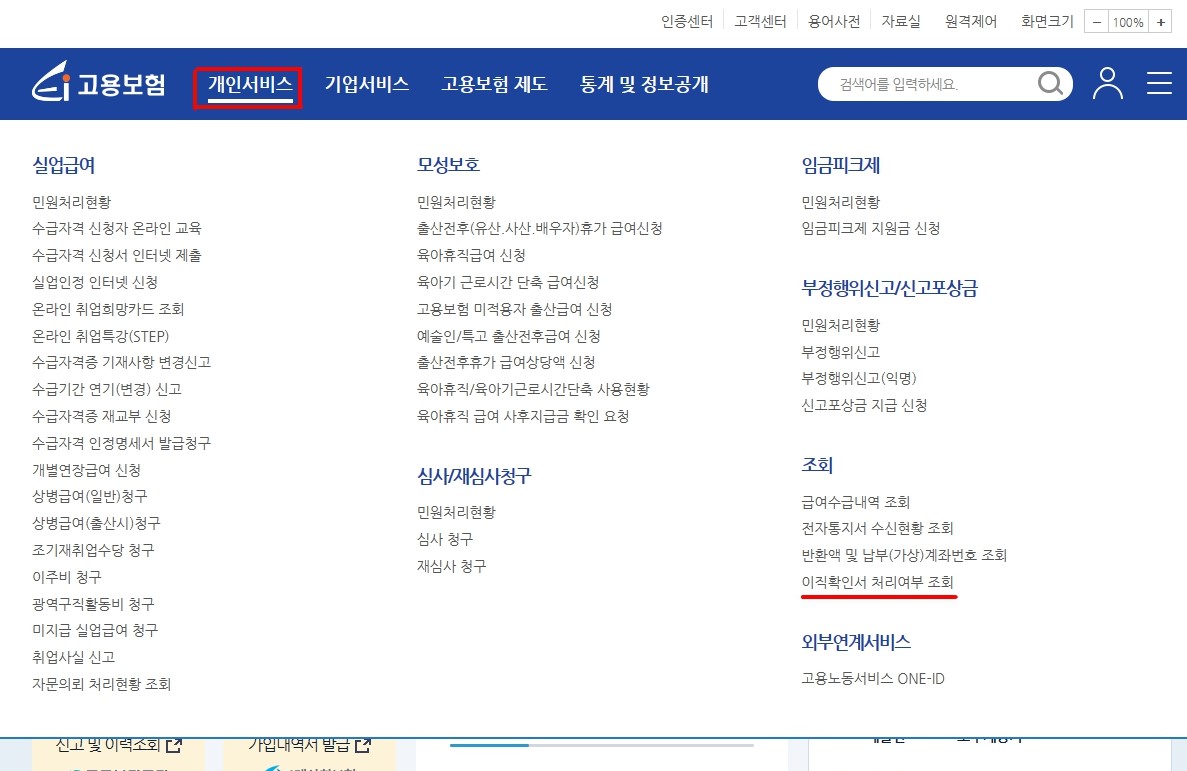The width and height of the screenshot is (1187, 771).
Task: Open 조기재취업수당 청구
Action: 93,551
